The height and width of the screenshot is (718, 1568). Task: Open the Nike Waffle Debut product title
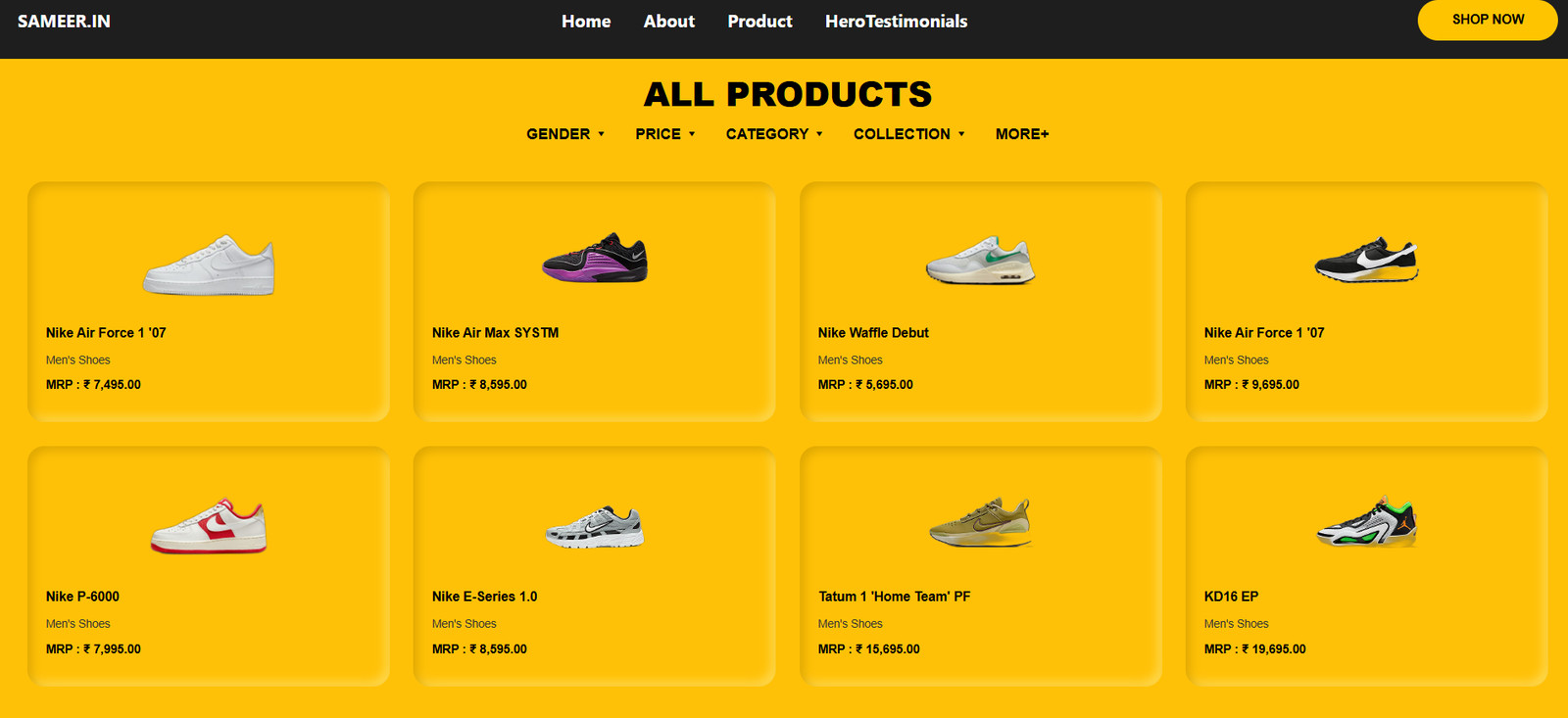[873, 333]
